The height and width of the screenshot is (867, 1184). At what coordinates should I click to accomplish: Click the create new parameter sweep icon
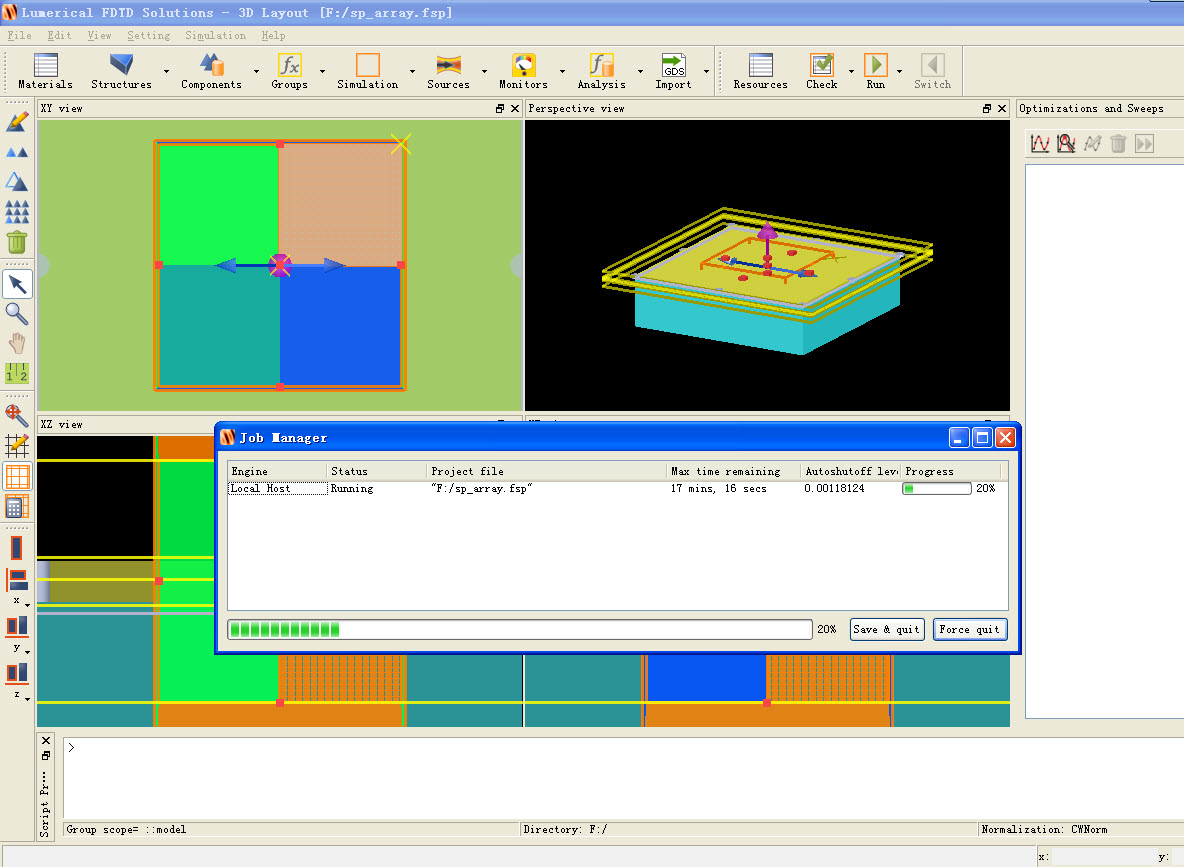tap(1040, 143)
